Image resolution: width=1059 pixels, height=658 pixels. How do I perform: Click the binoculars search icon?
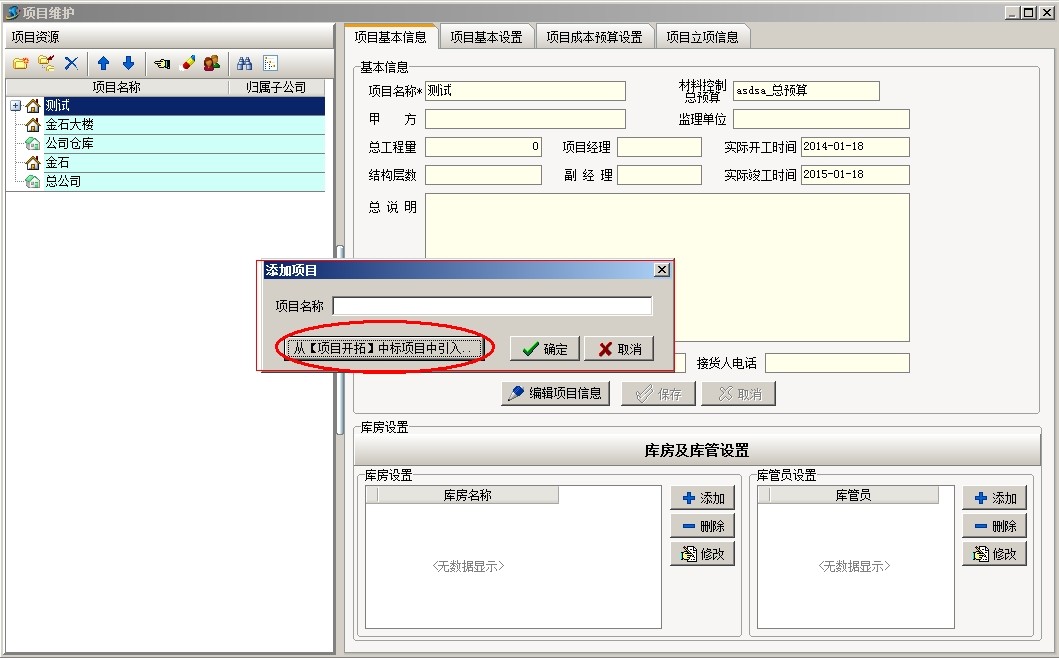pyautogui.click(x=244, y=63)
